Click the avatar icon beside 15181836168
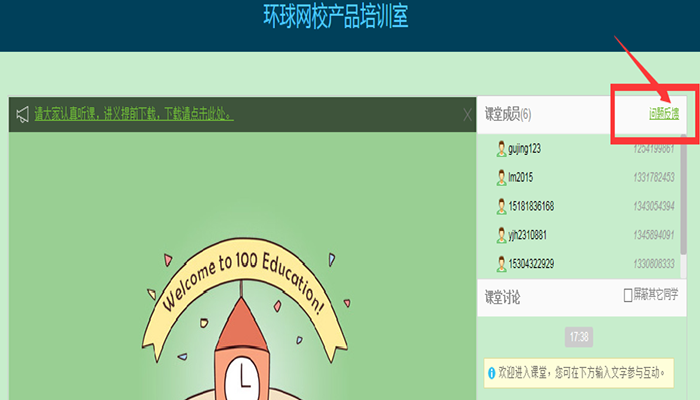The image size is (700, 400). tap(501, 206)
